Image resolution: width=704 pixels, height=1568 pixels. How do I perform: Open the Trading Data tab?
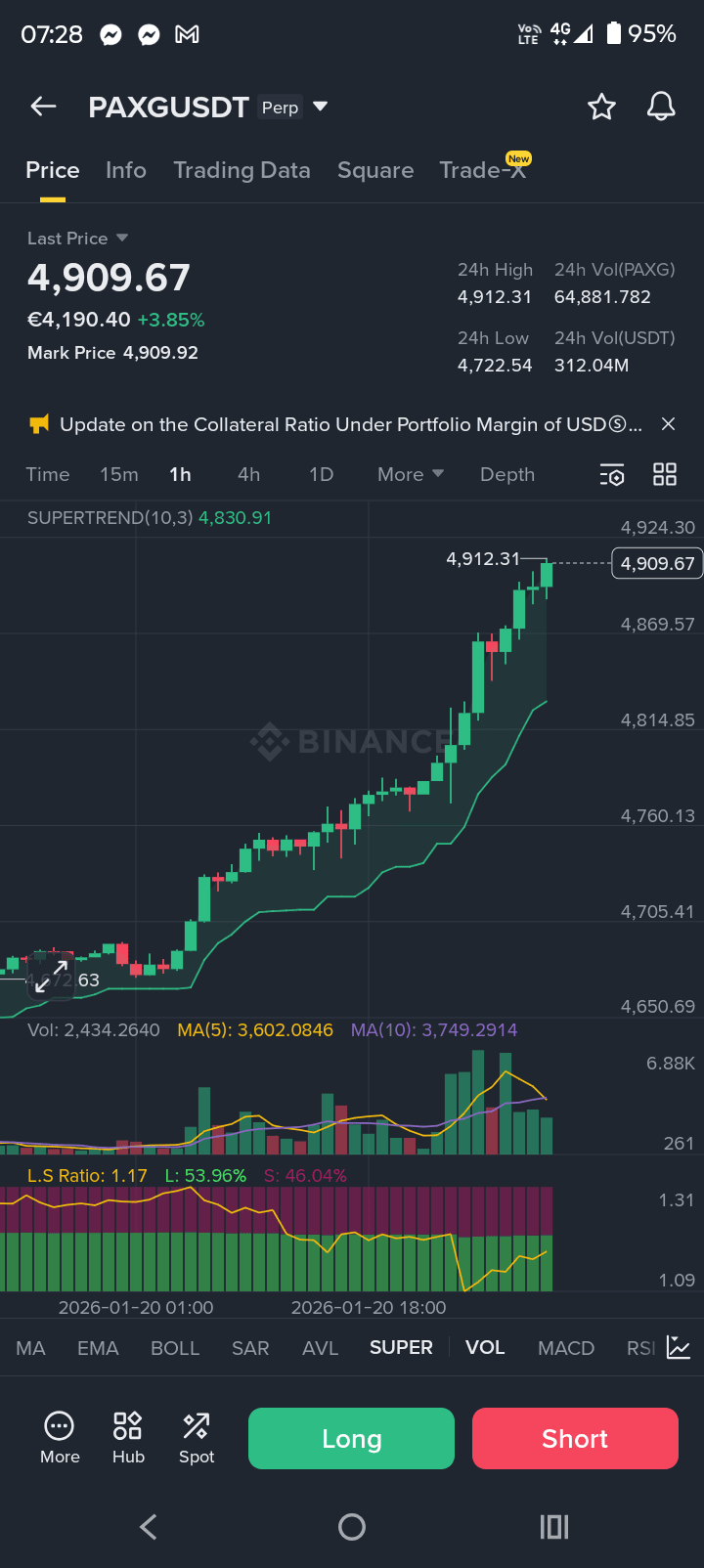[242, 170]
